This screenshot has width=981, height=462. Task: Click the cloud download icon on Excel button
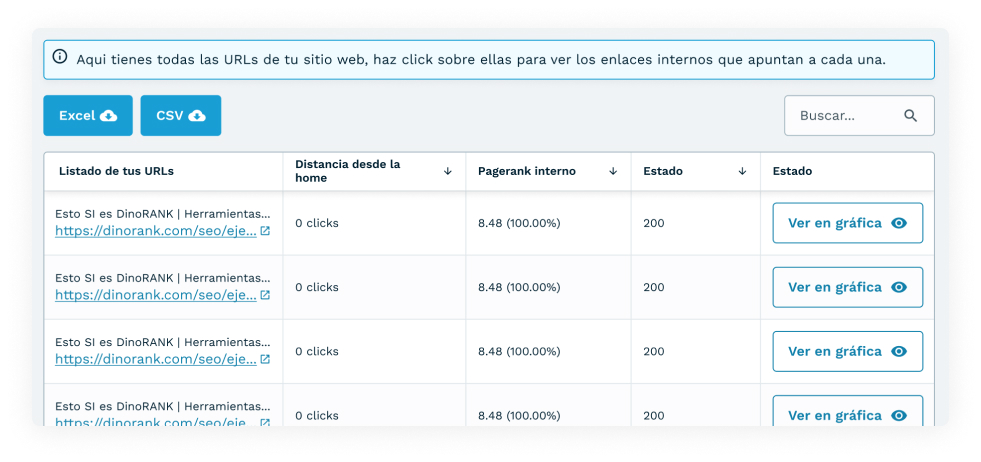(x=108, y=116)
